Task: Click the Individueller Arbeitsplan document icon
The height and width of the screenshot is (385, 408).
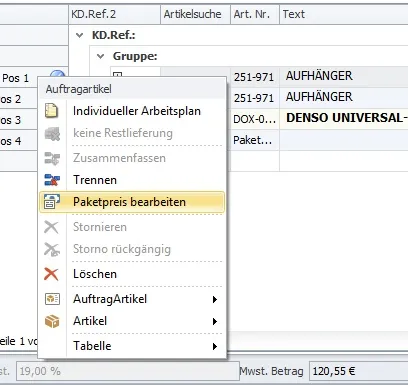Action: point(52,111)
